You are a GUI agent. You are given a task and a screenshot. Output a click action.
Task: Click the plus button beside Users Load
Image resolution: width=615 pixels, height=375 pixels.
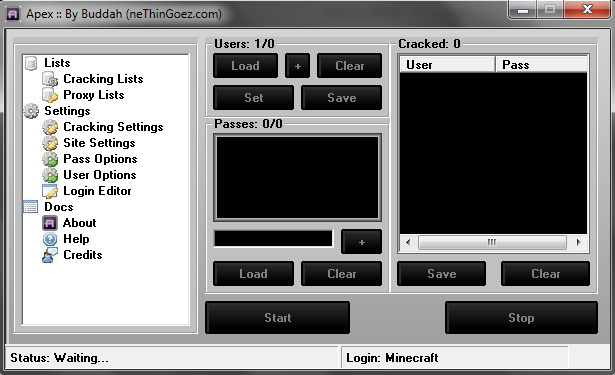[x=297, y=66]
